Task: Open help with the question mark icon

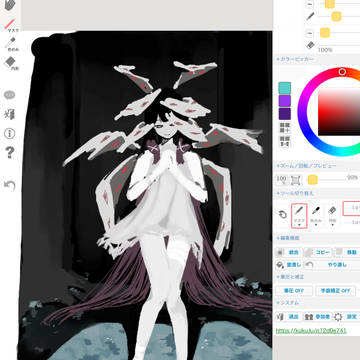Action: [x=10, y=153]
